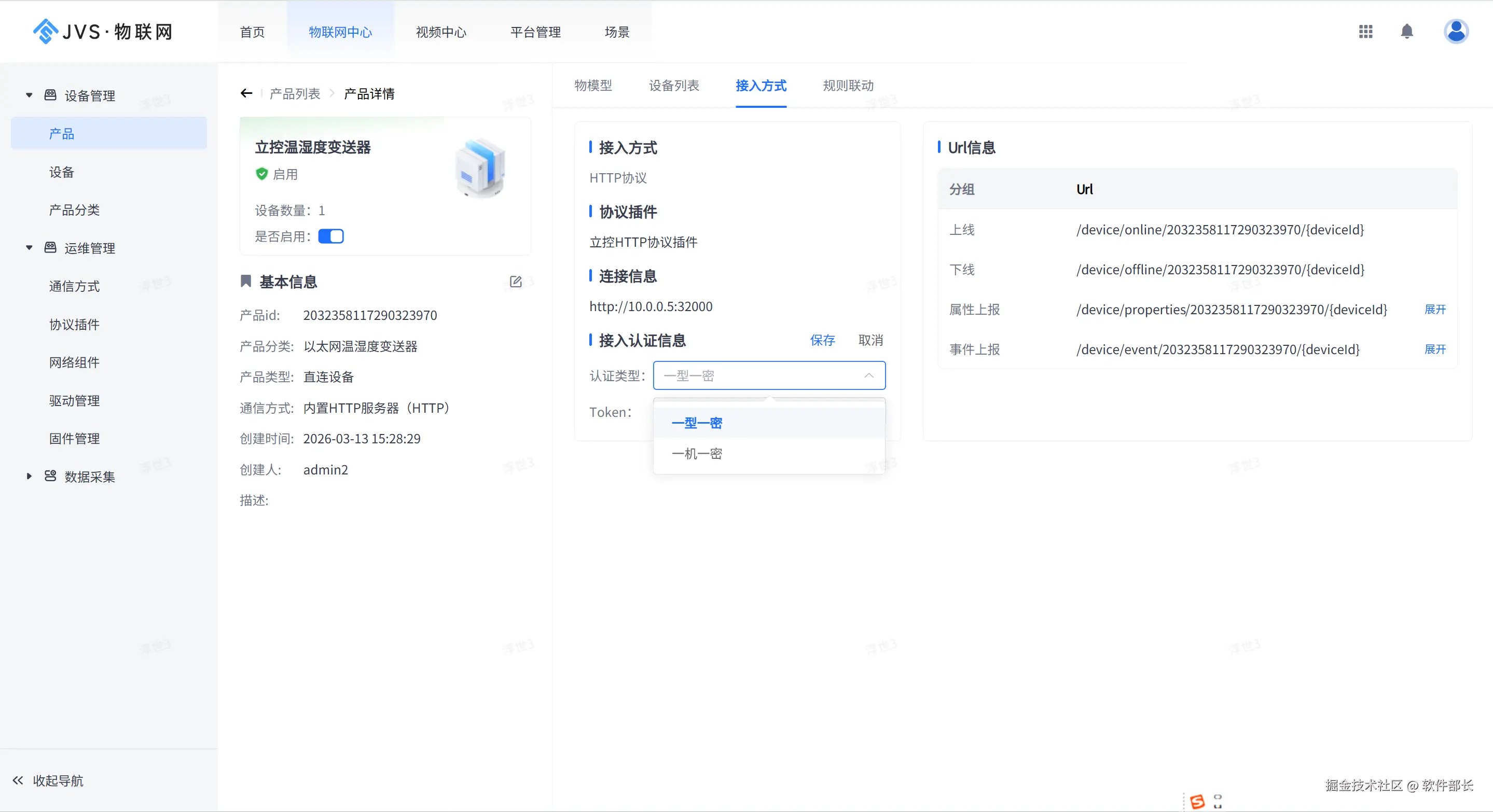Screen dimensions: 1493x812
Task: Click the edit icon next to 基本信息
Action: pos(515,282)
